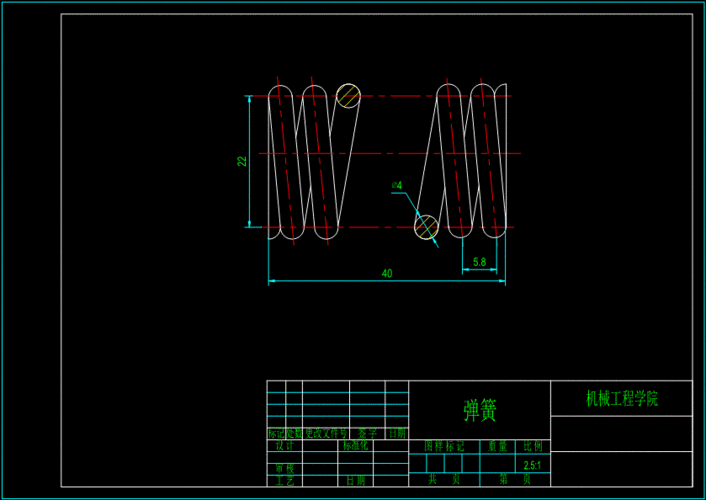The height and width of the screenshot is (500, 706).
Task: Select the horizontal red center axis line
Action: (390, 154)
